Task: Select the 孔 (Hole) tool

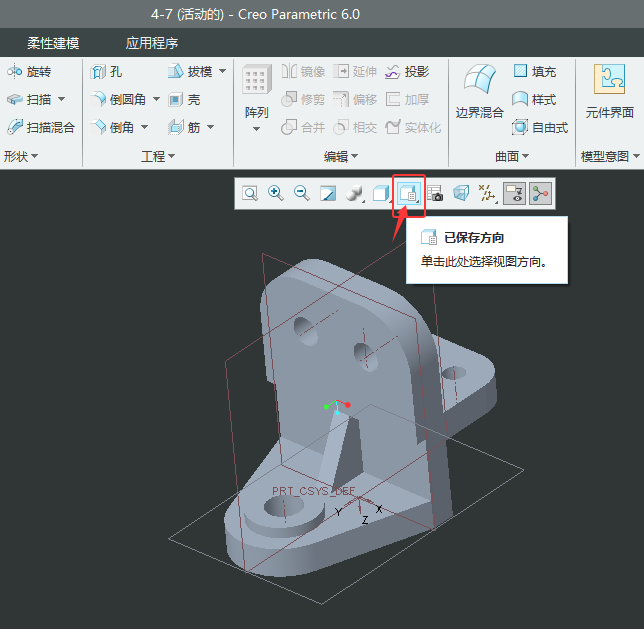Action: pos(106,71)
